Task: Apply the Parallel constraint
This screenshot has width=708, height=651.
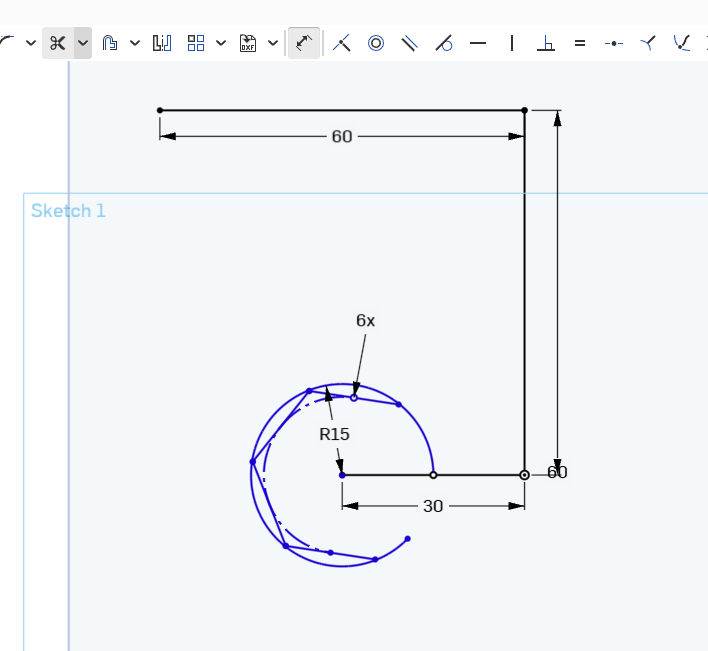Action: [410, 43]
